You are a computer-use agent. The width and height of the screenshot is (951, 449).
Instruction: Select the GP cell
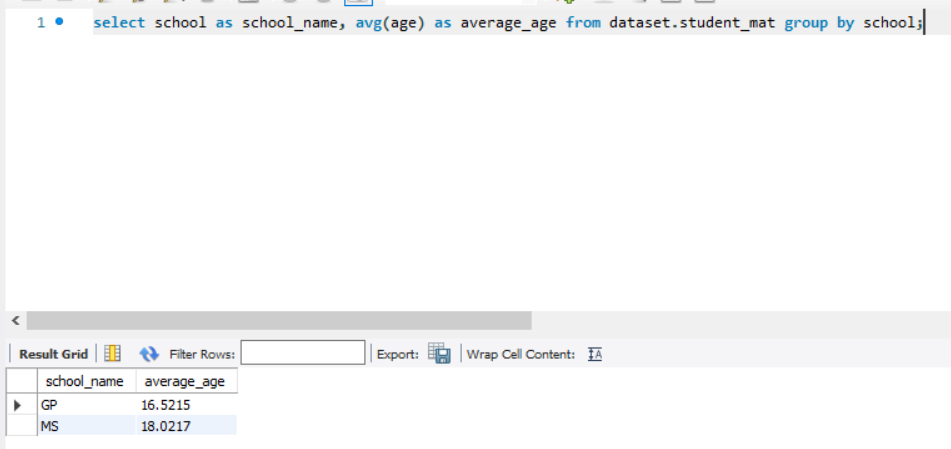click(x=87, y=405)
